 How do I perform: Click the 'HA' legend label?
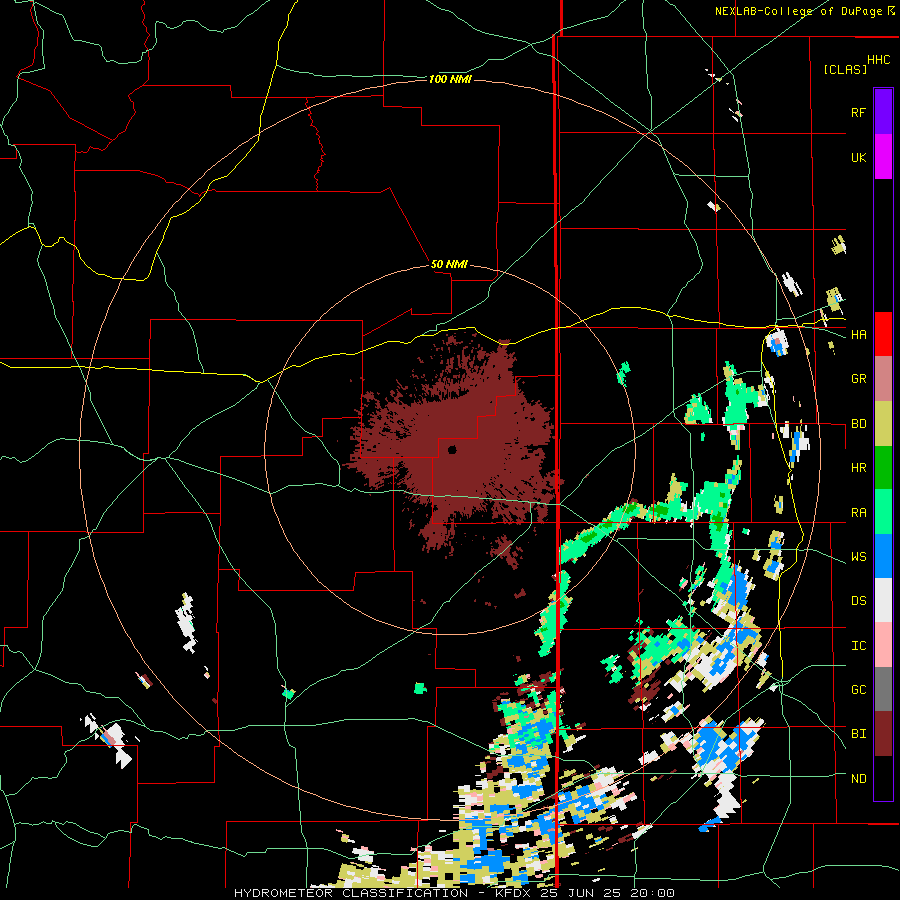point(858,334)
